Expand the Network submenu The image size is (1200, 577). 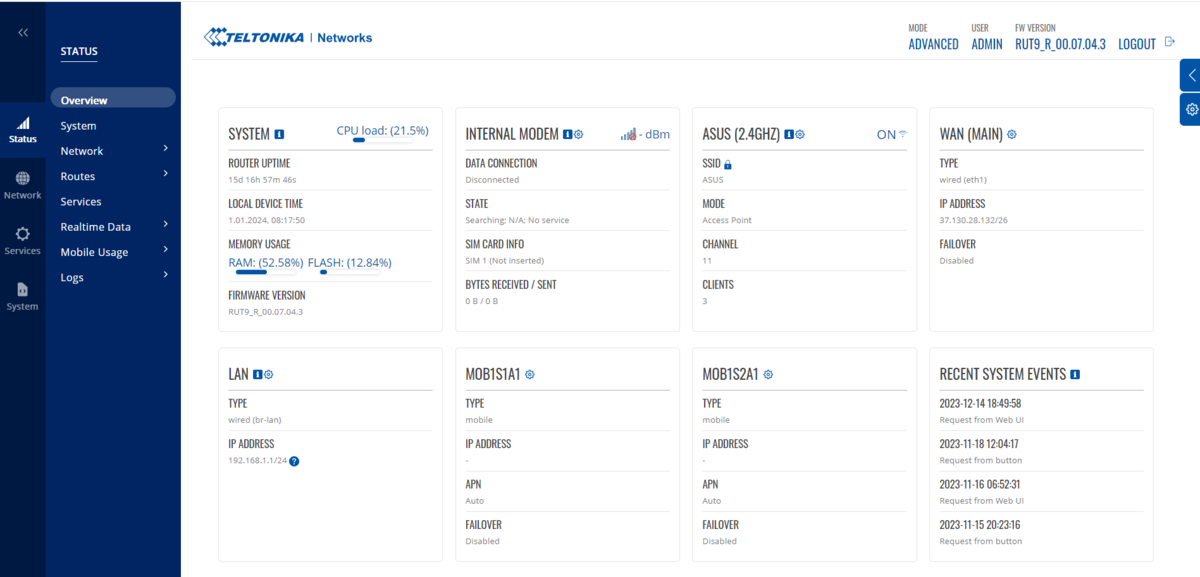pos(165,150)
